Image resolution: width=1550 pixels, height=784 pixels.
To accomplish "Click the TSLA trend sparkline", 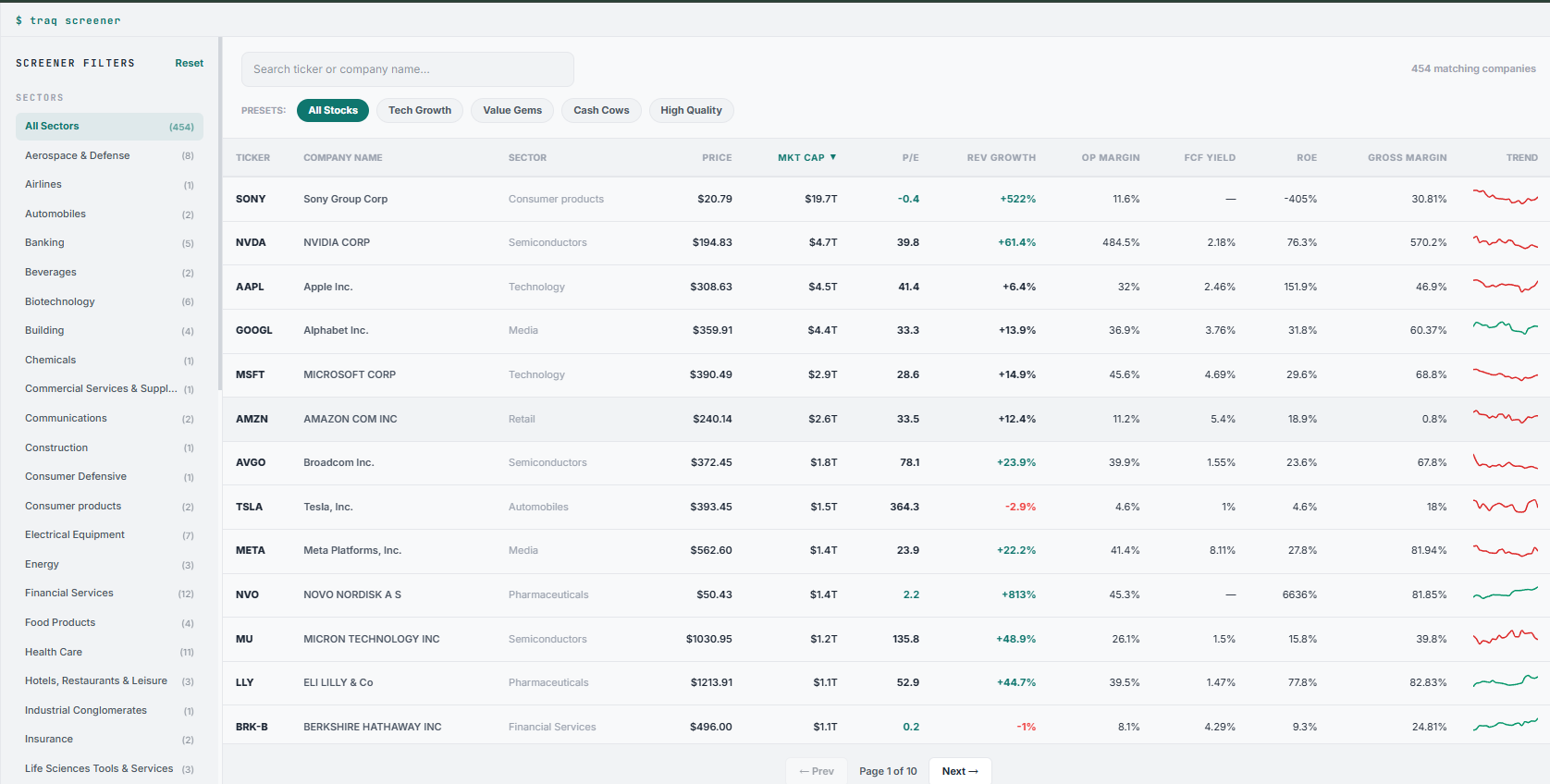I will pos(1506,507).
